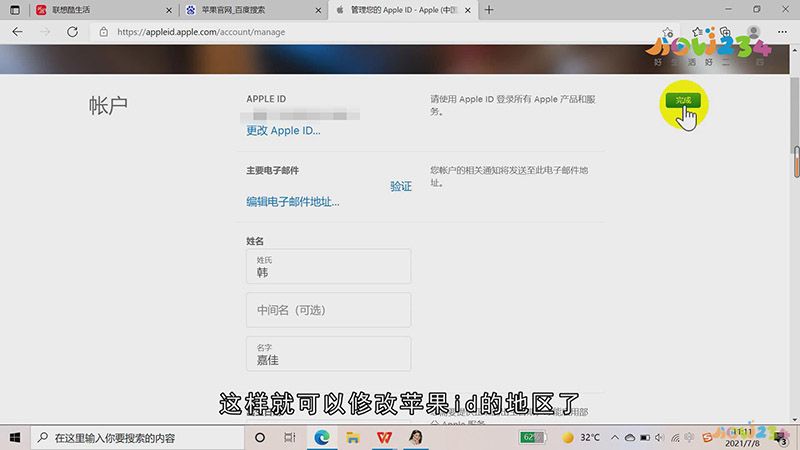Click the 名字 field containing 嘉佳
This screenshot has height=450, width=800.
tap(329, 354)
